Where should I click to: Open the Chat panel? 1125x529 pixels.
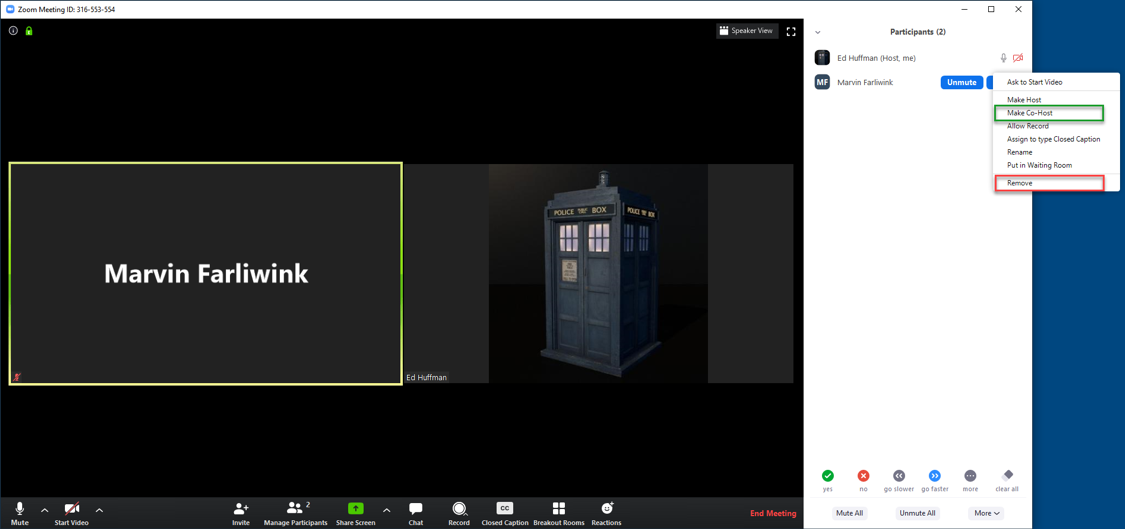pyautogui.click(x=415, y=513)
